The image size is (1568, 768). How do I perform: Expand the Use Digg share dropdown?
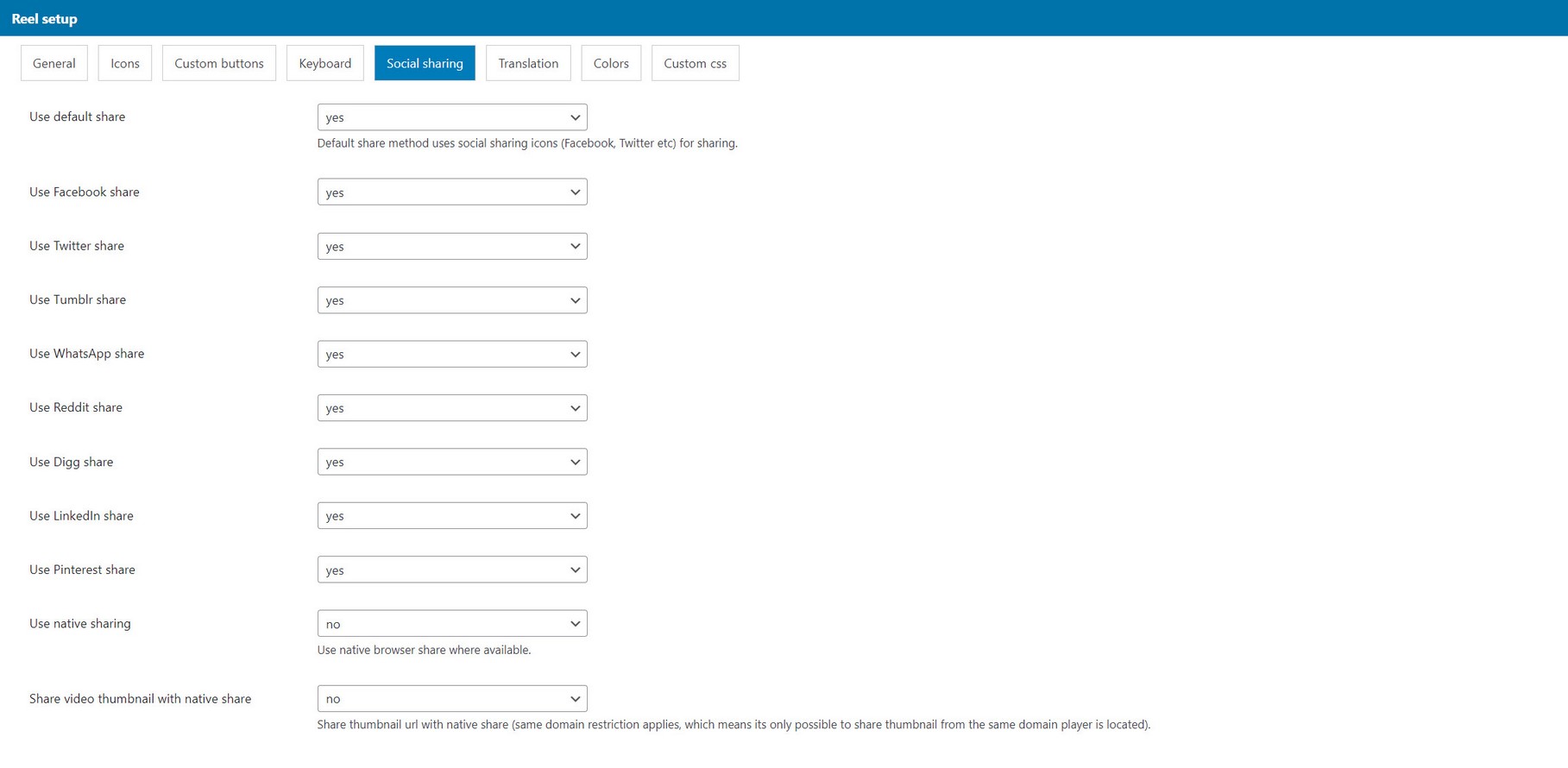pos(451,462)
